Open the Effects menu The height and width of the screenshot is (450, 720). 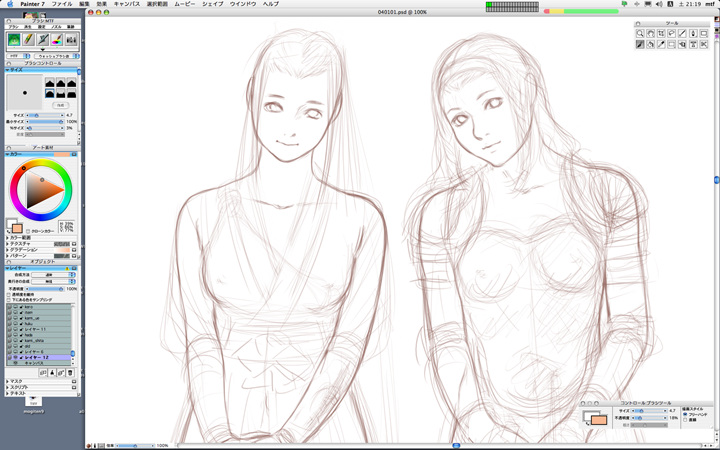coord(102,5)
